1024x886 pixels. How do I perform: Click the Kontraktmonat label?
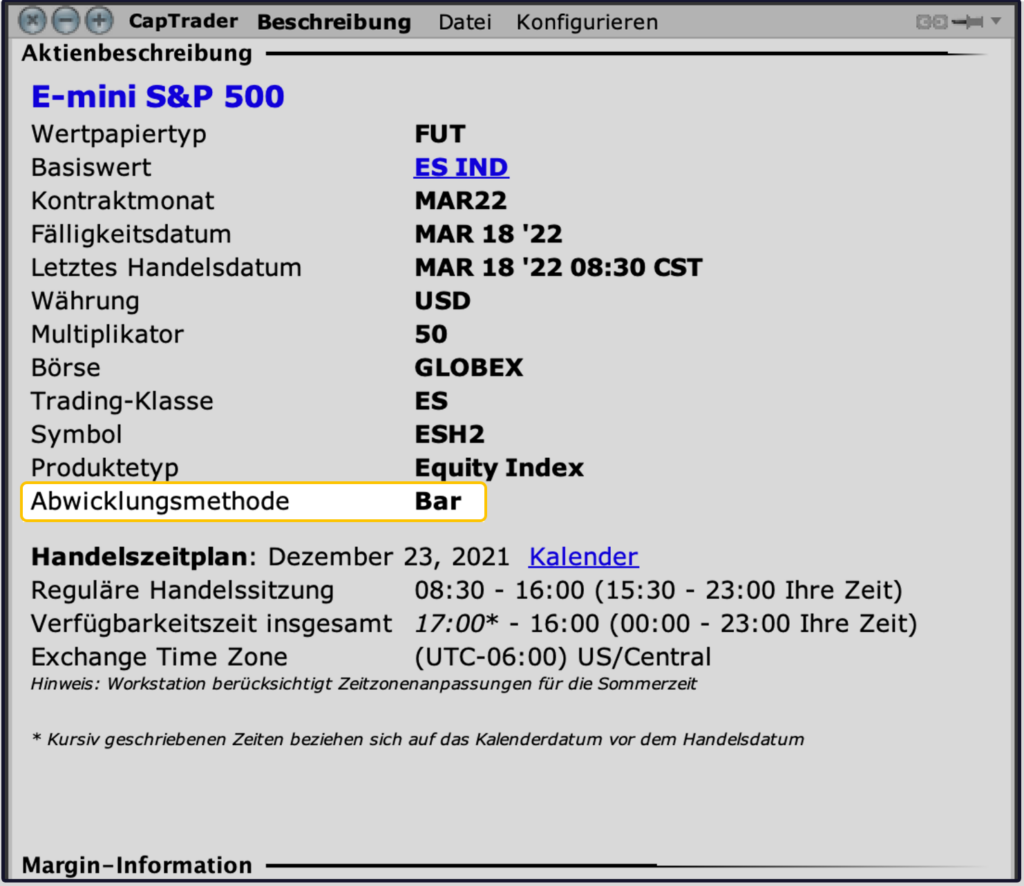click(122, 201)
